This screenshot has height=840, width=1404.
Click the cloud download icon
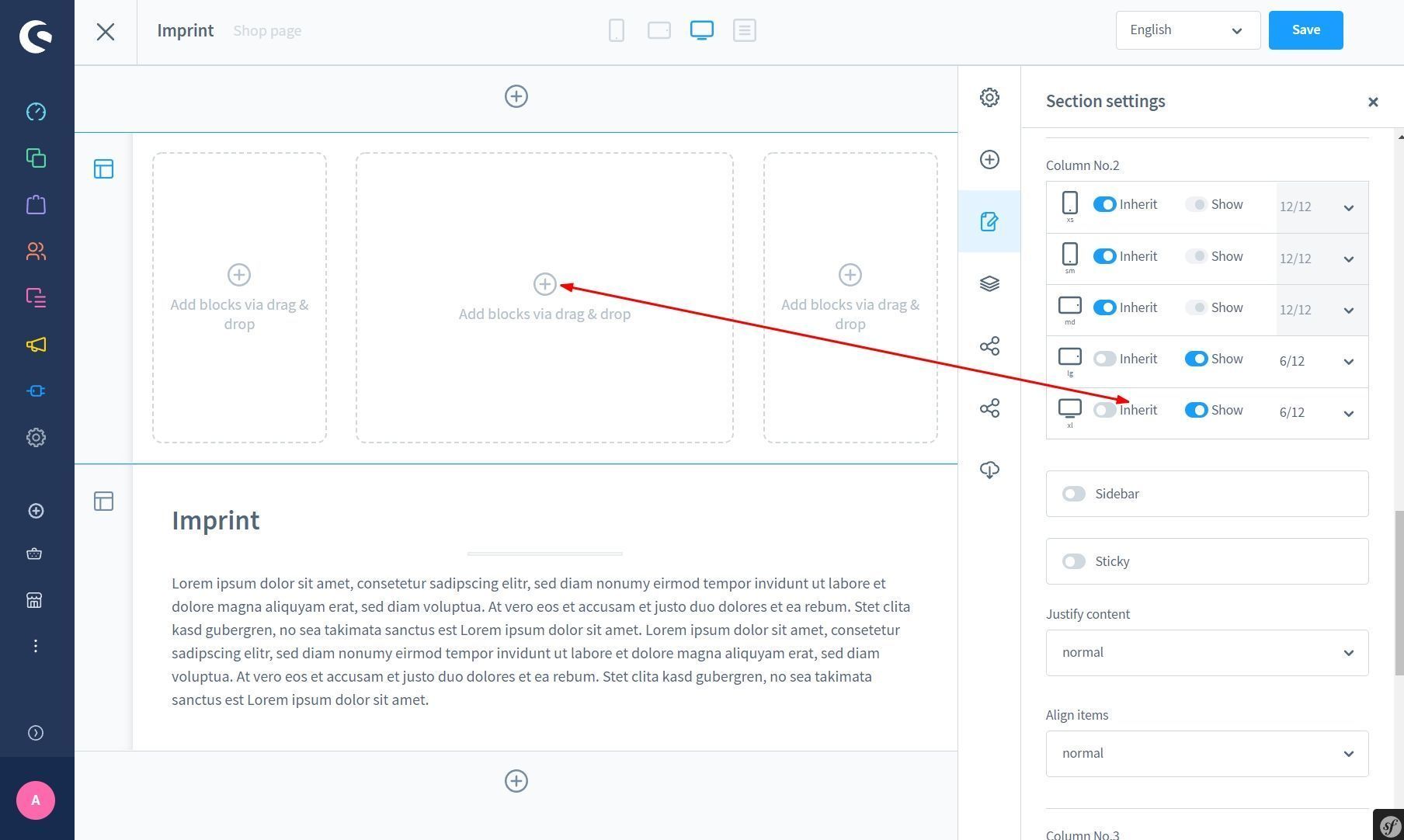click(x=989, y=470)
